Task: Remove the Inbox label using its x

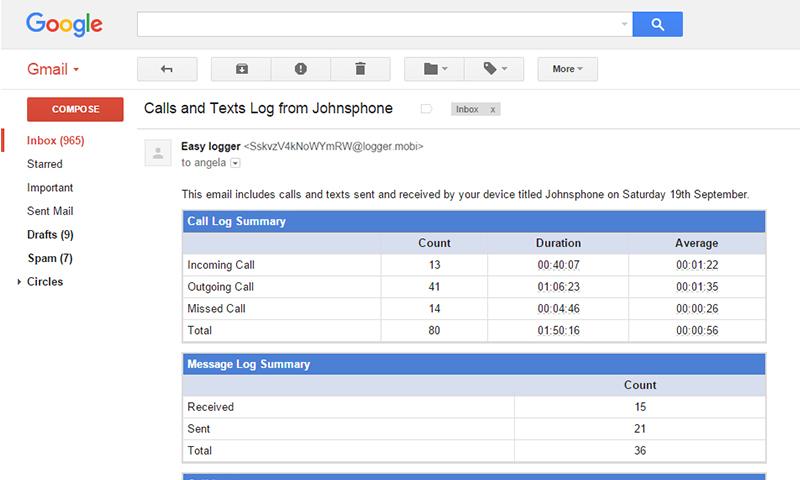Action: point(493,109)
